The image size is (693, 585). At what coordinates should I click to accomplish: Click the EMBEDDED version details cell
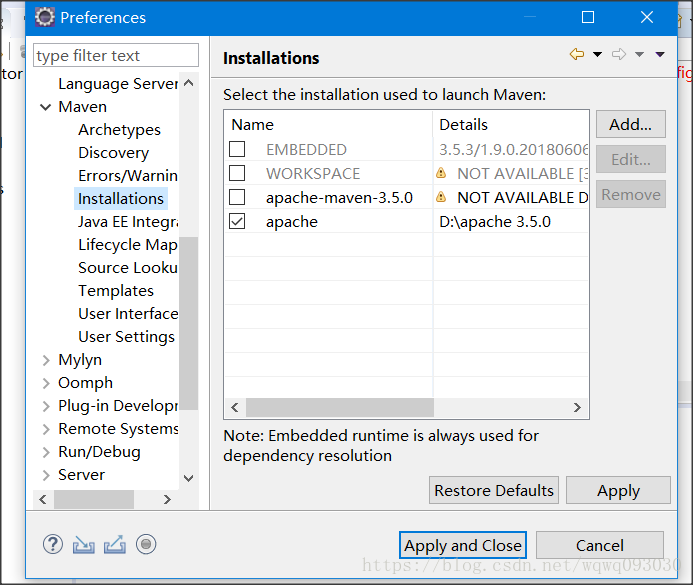pyautogui.click(x=510, y=149)
